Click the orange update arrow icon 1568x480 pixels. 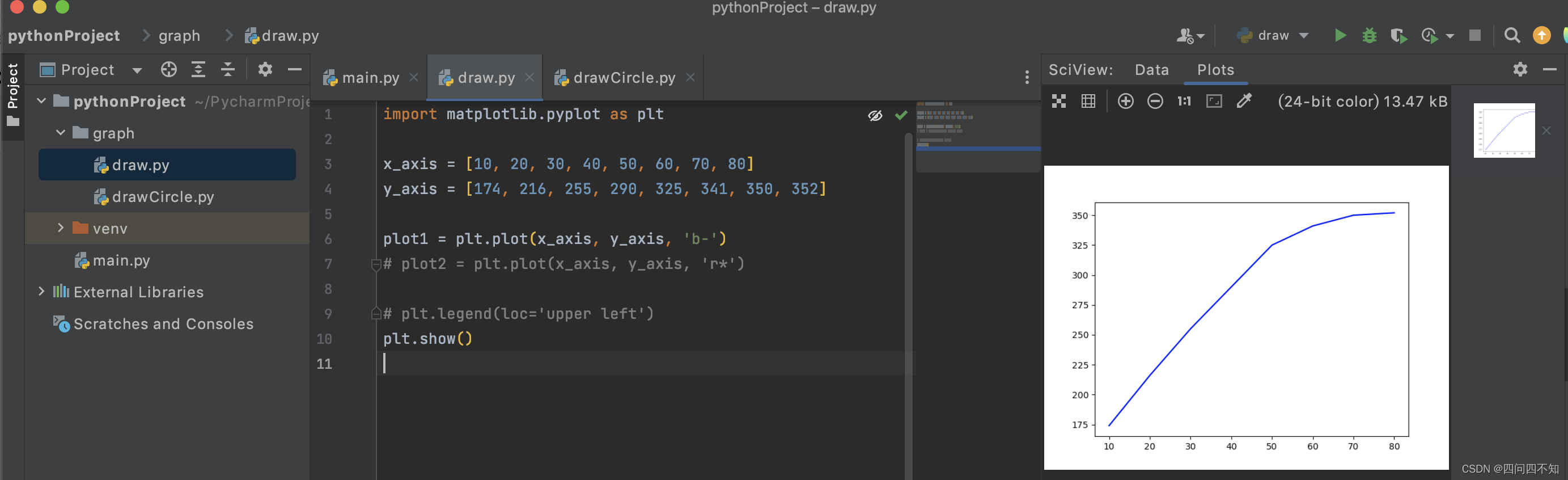[1541, 35]
